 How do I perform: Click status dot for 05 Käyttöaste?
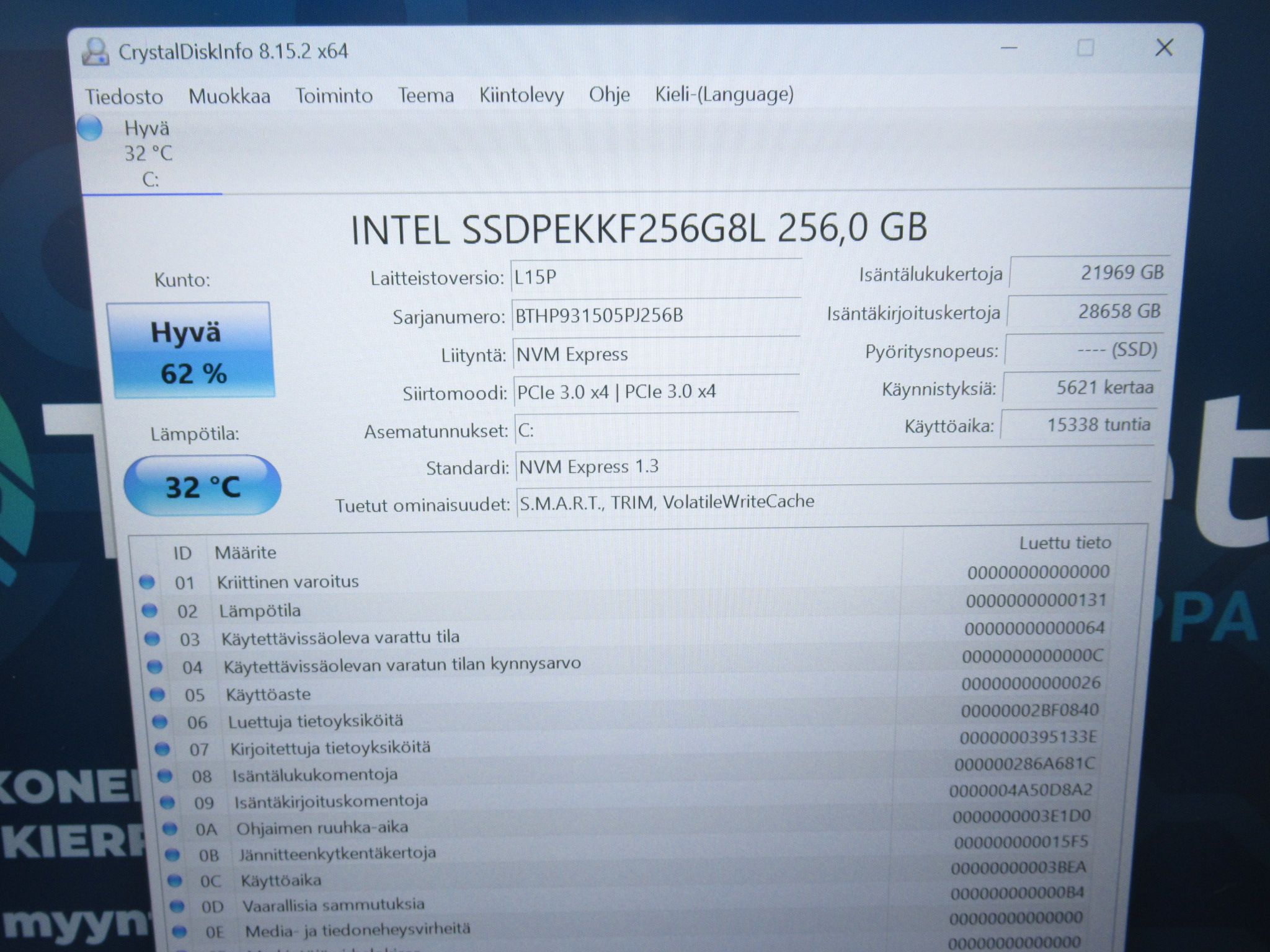coord(158,694)
